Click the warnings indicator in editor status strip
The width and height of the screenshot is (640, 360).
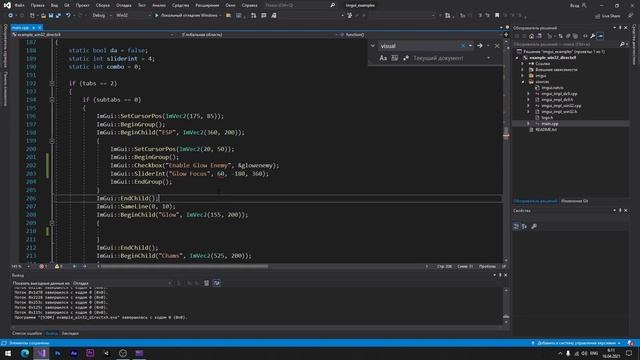coord(58,267)
